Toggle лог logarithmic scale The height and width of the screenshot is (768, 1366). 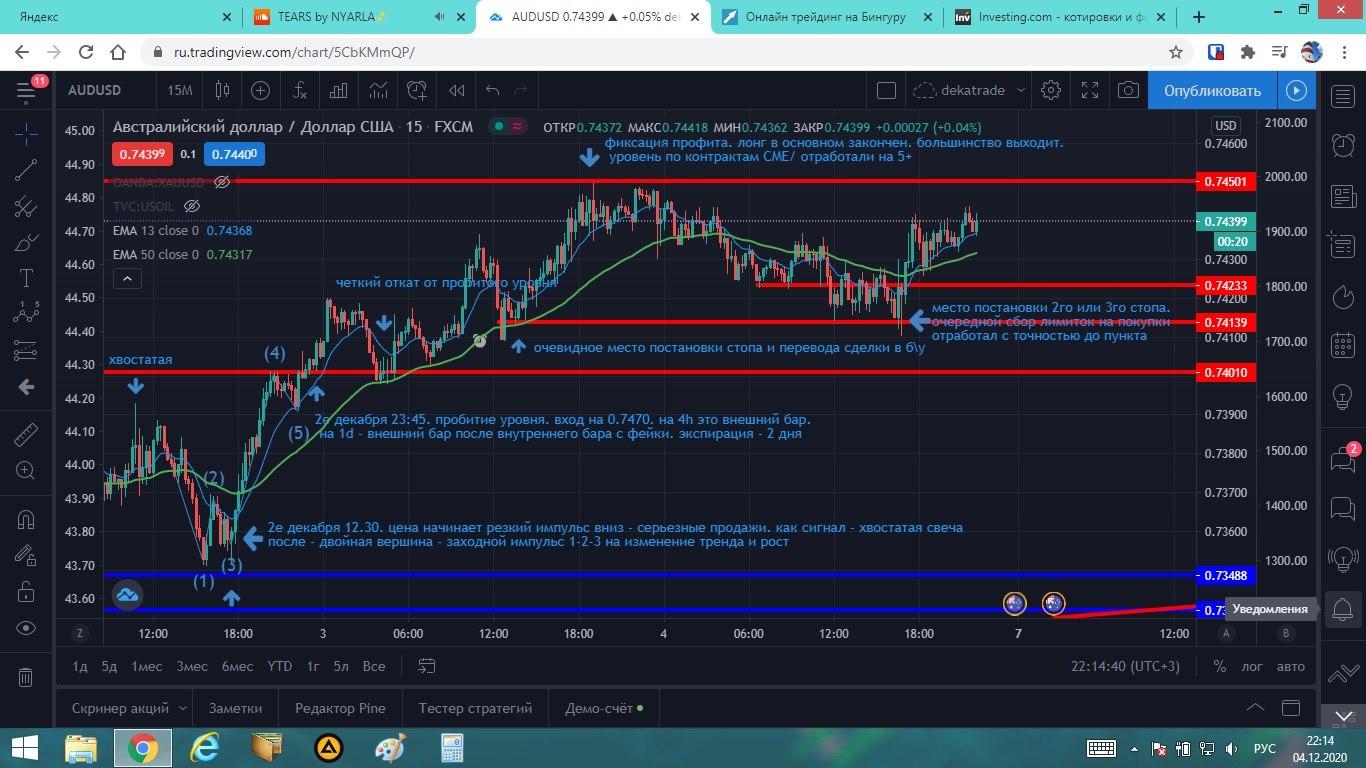pos(1252,666)
